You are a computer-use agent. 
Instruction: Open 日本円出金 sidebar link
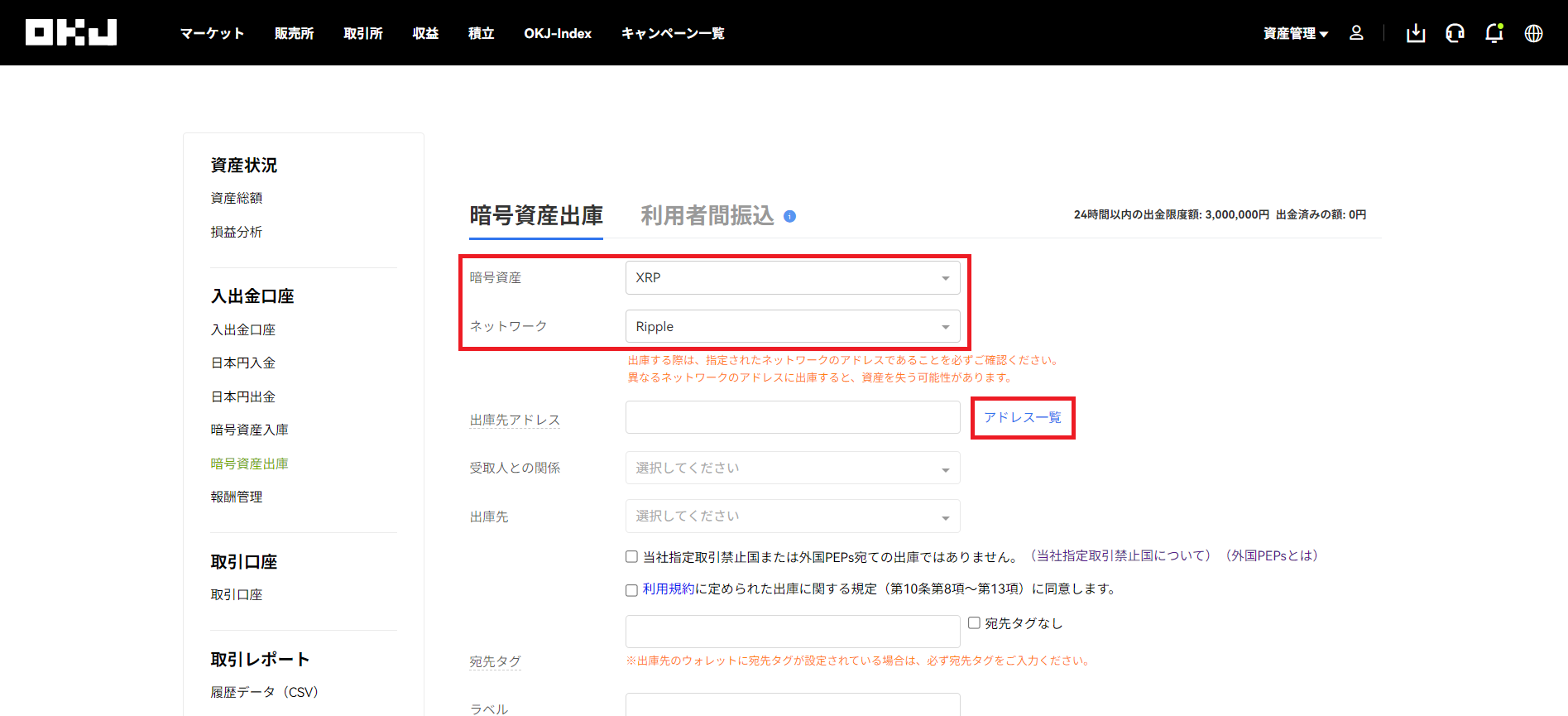243,396
